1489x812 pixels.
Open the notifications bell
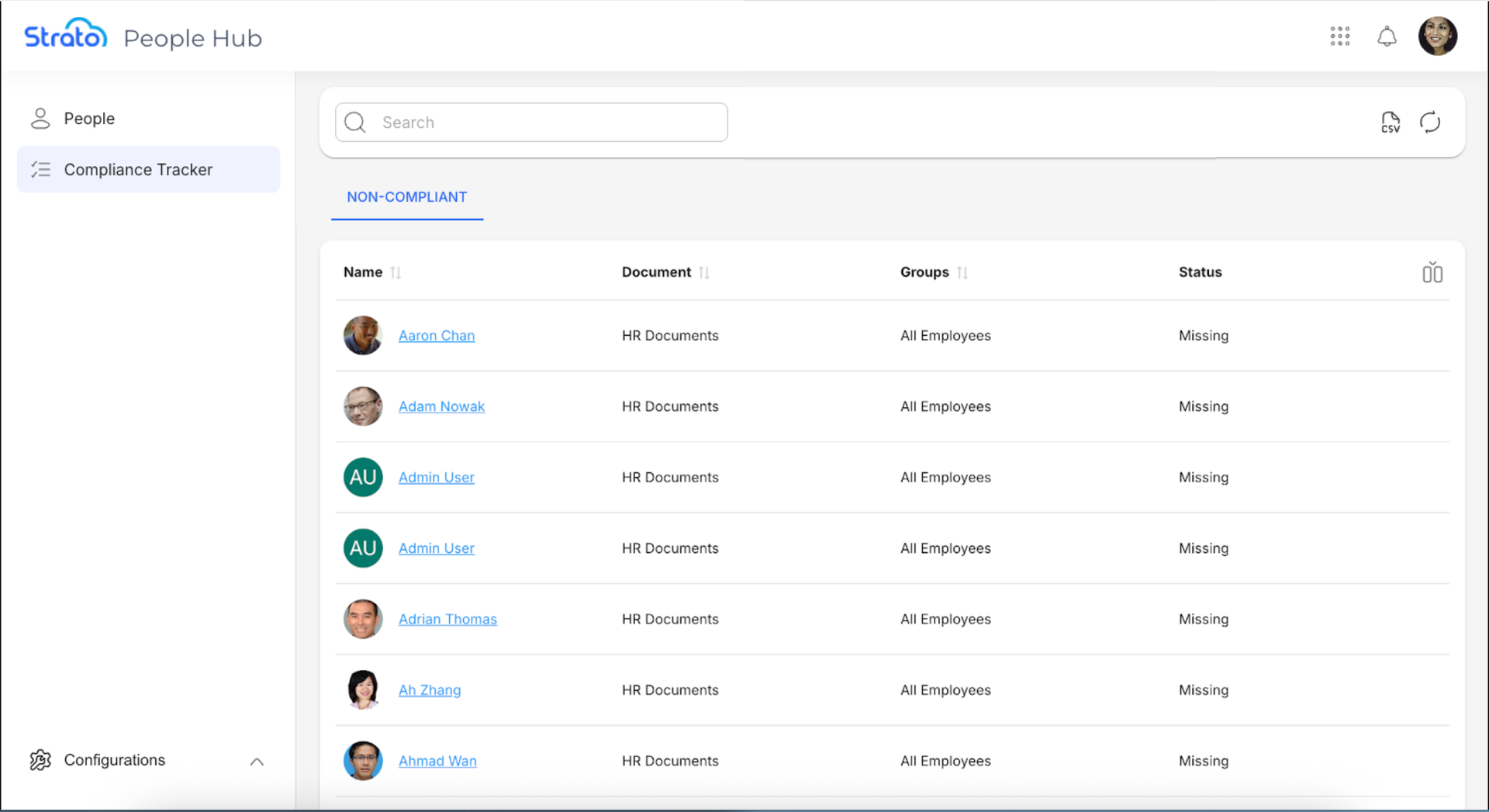pyautogui.click(x=1387, y=36)
